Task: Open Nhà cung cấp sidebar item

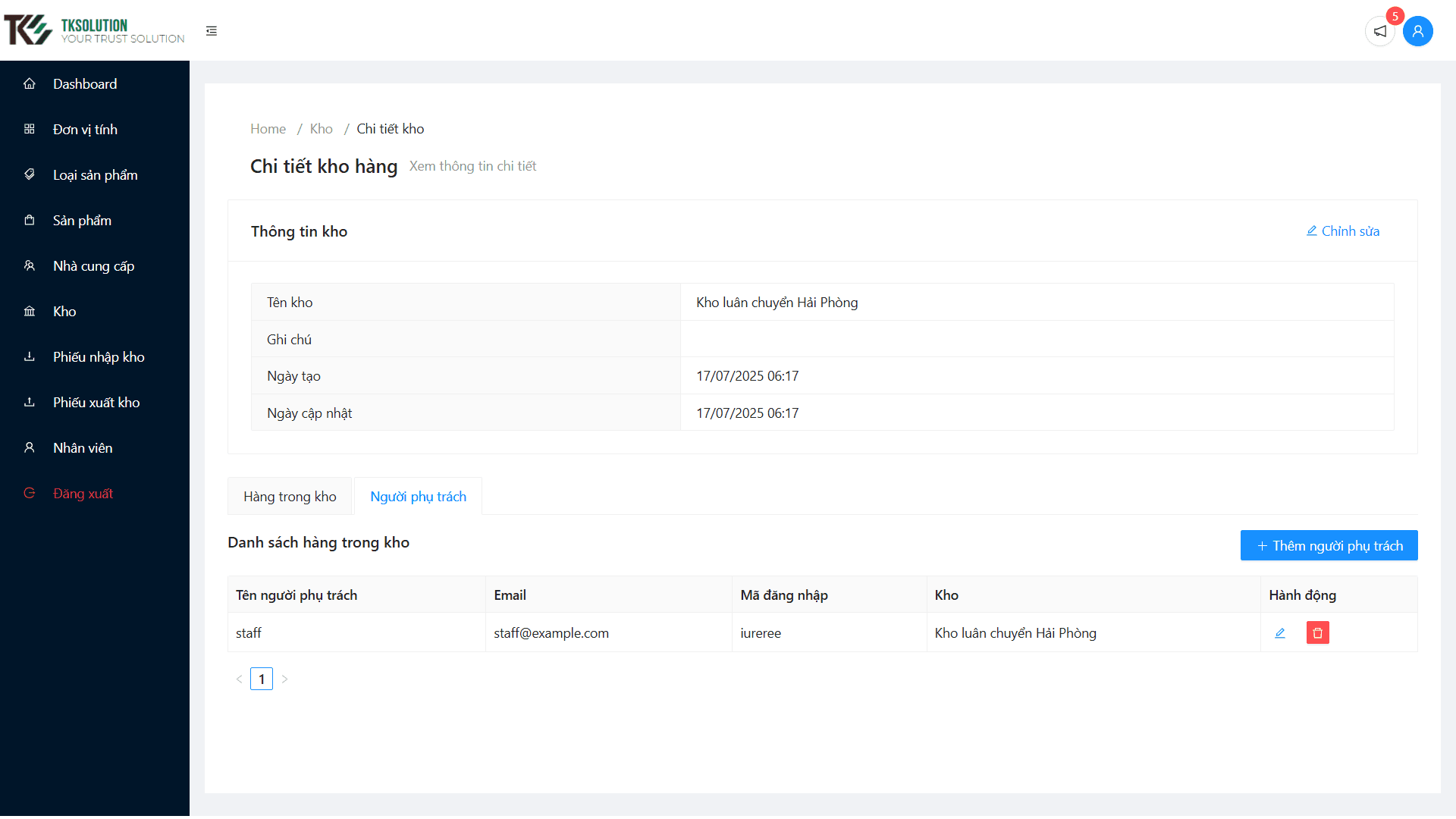Action: 93,266
